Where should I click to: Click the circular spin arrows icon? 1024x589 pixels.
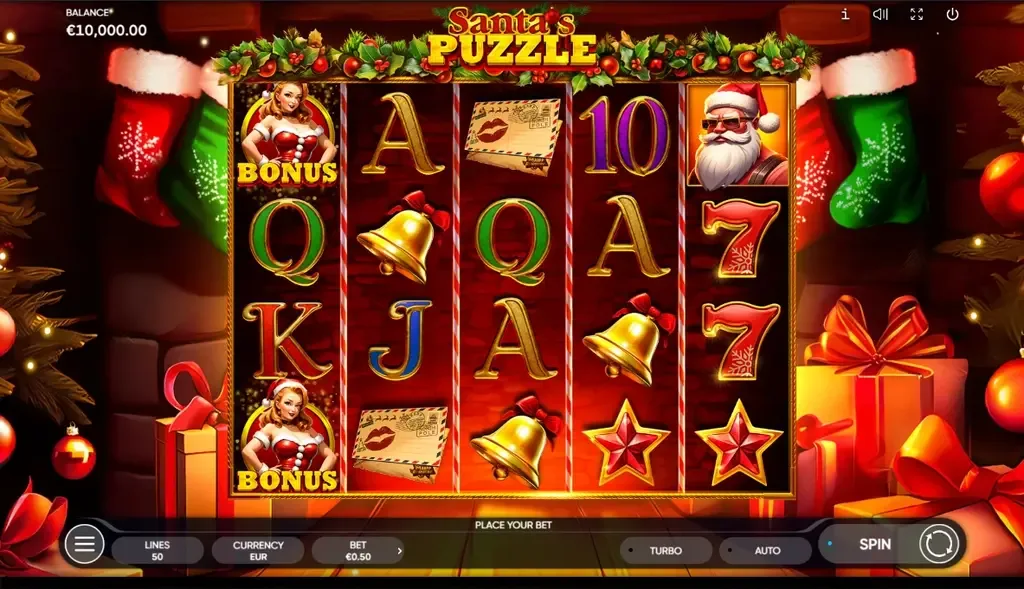point(938,543)
